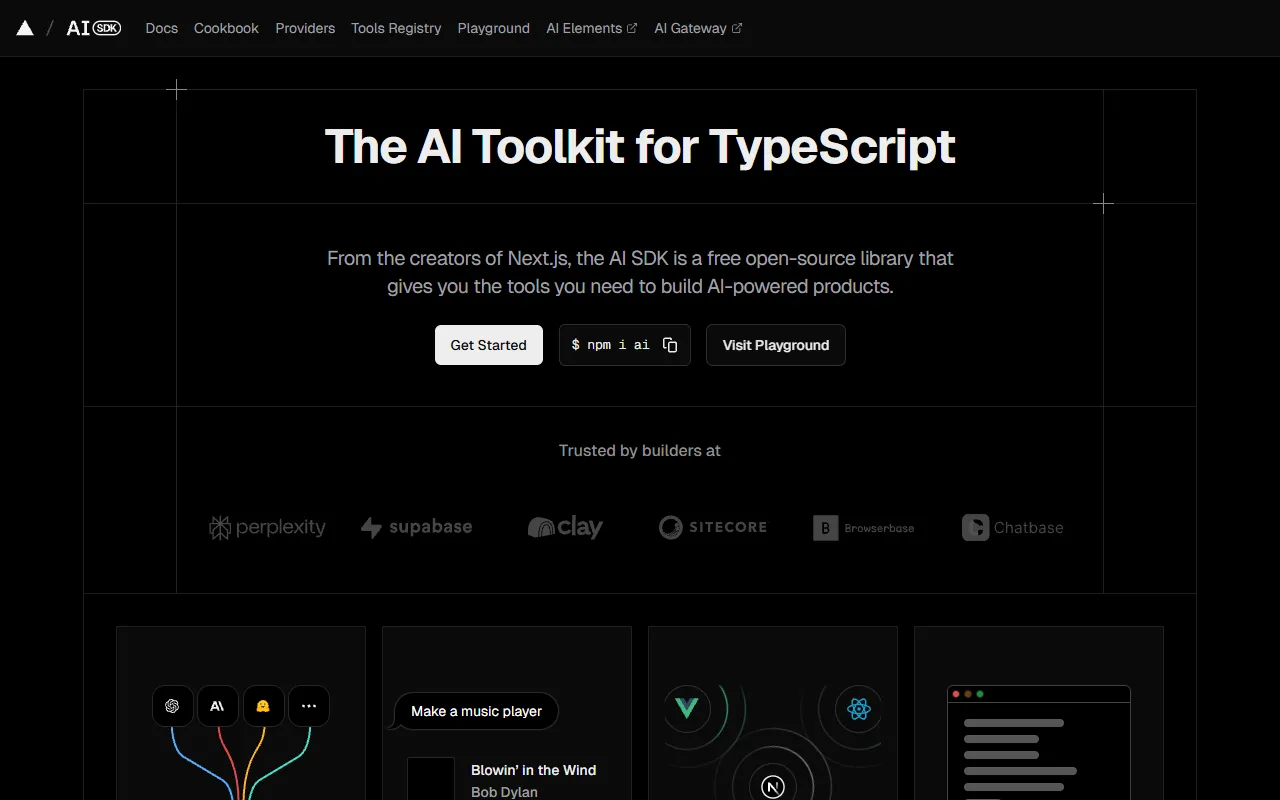This screenshot has width=1280, height=800.
Task: Click the Visit Playground button
Action: coord(775,345)
